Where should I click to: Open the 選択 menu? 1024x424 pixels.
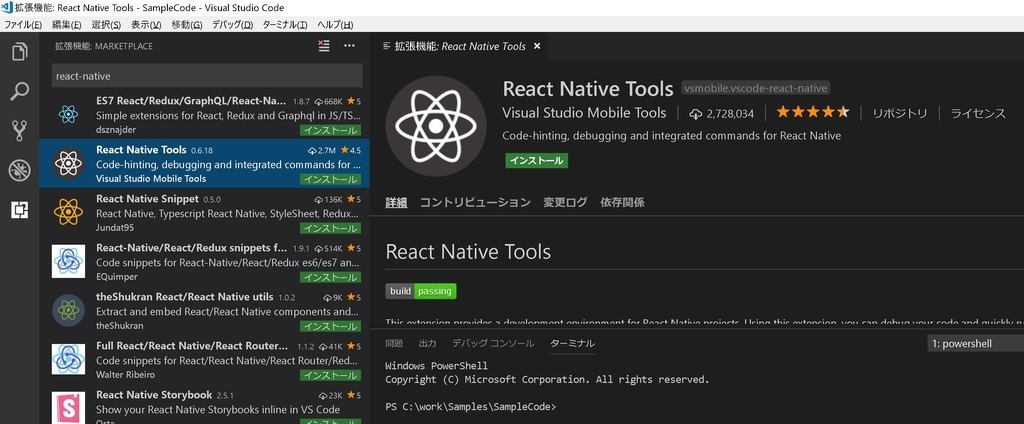point(106,25)
